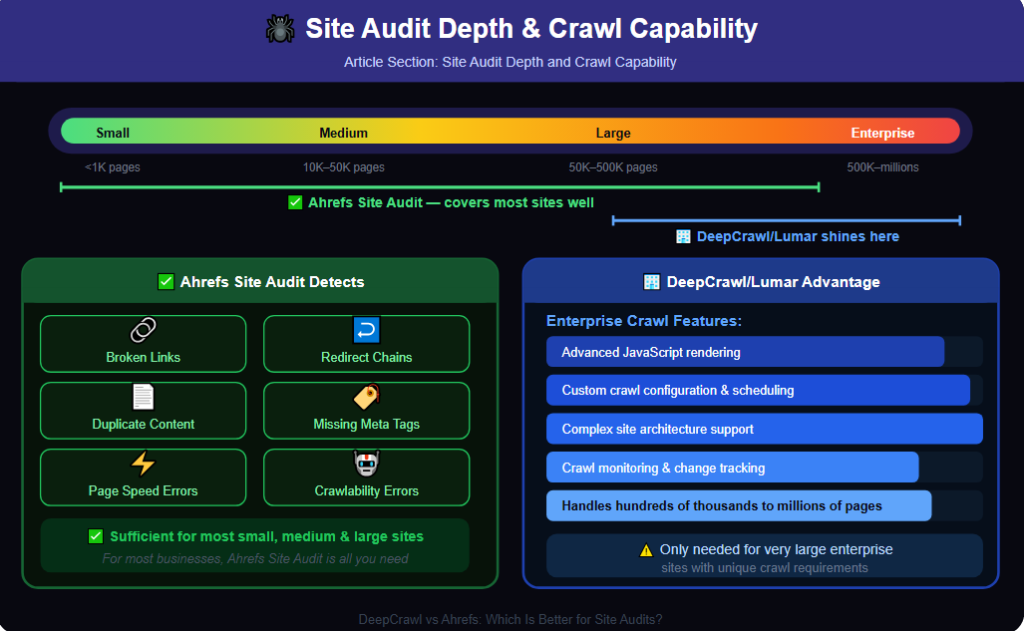Click 'sites with unique crawl requirements' text
Image resolution: width=1024 pixels, height=631 pixels.
coord(764,568)
